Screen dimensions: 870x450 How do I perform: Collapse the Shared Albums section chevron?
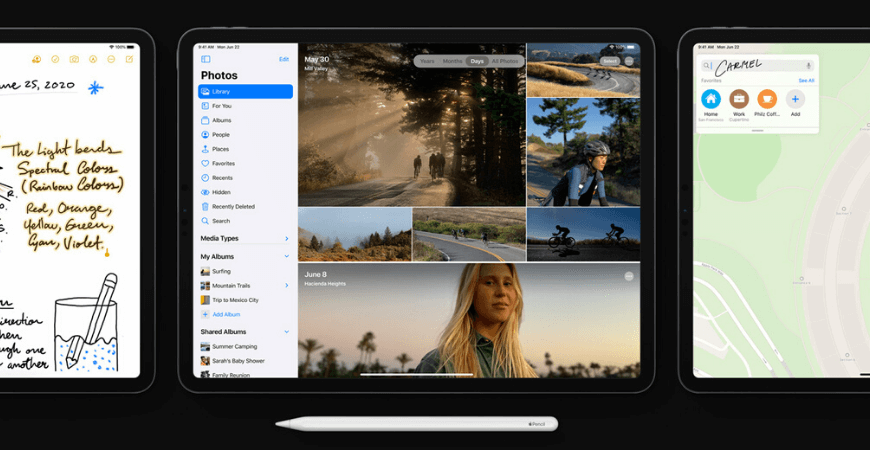point(287,332)
